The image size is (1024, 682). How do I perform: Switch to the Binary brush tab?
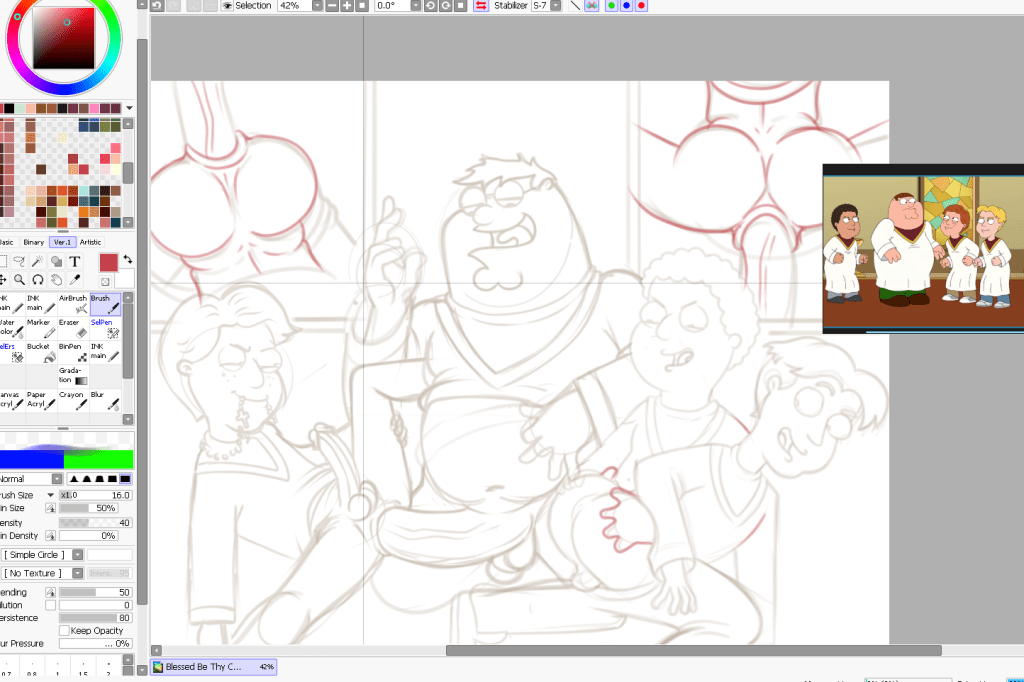coord(33,242)
